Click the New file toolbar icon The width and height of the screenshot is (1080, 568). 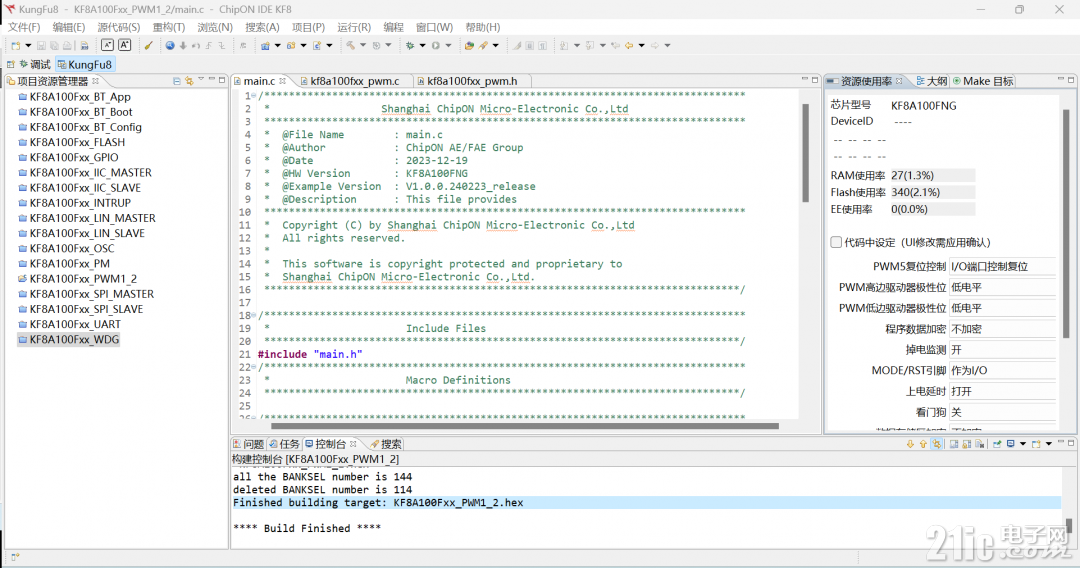16,45
